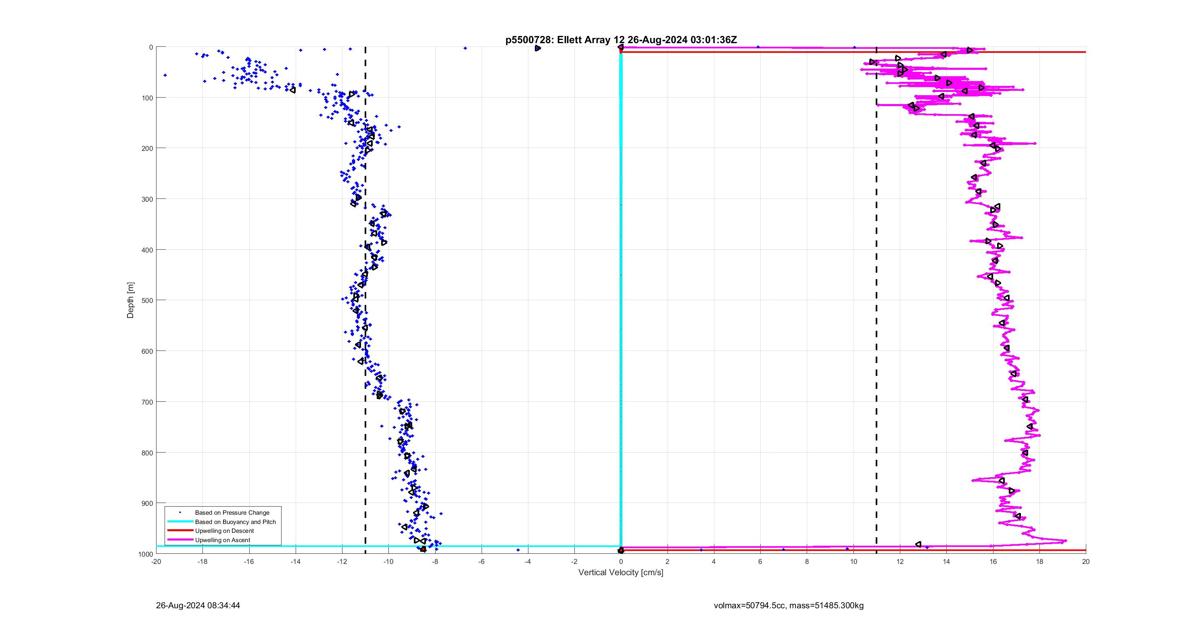The width and height of the screenshot is (1200, 622).
Task: Click depth tick label '1000'
Action: 143,554
